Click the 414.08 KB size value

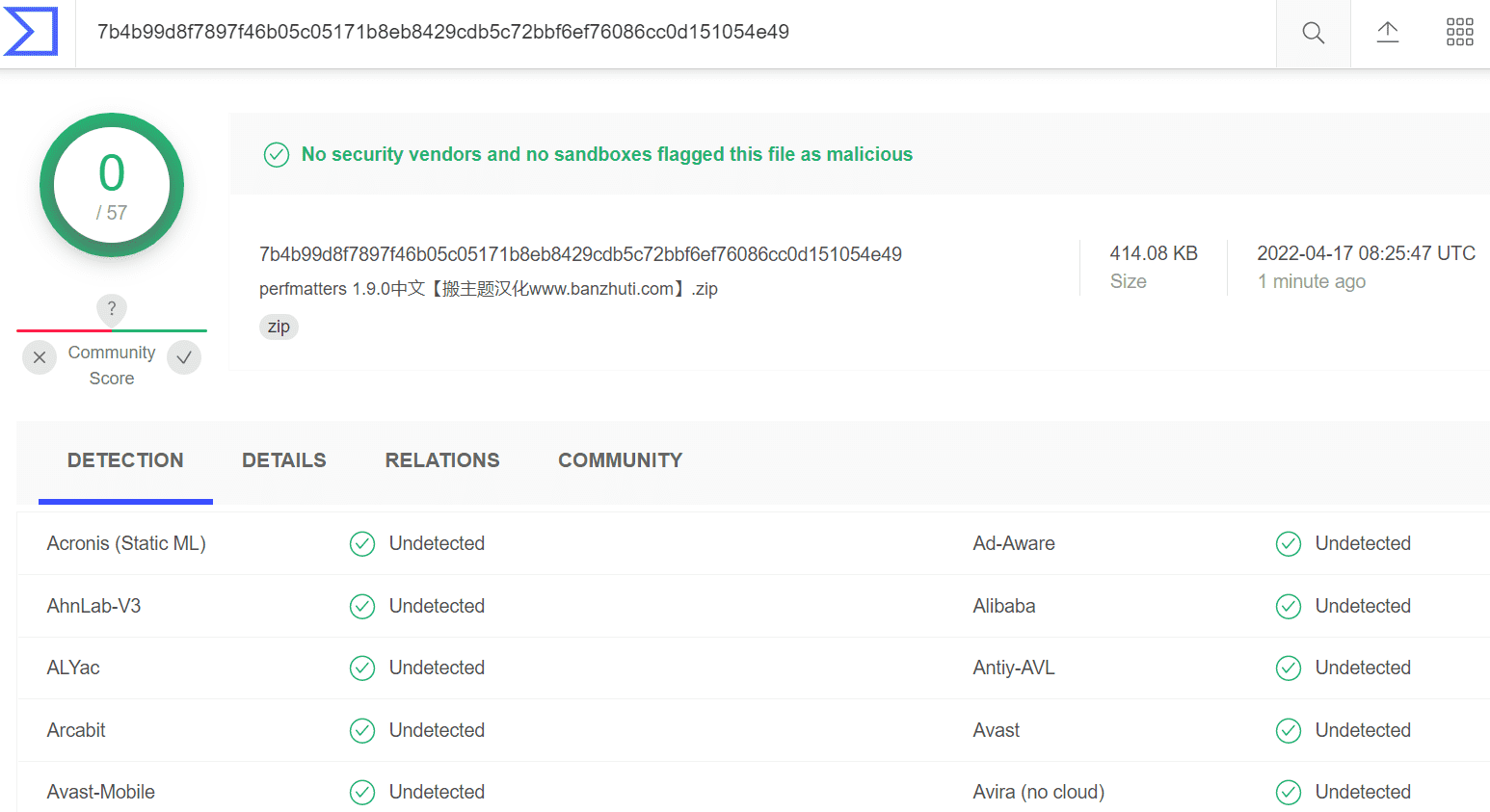point(1154,253)
